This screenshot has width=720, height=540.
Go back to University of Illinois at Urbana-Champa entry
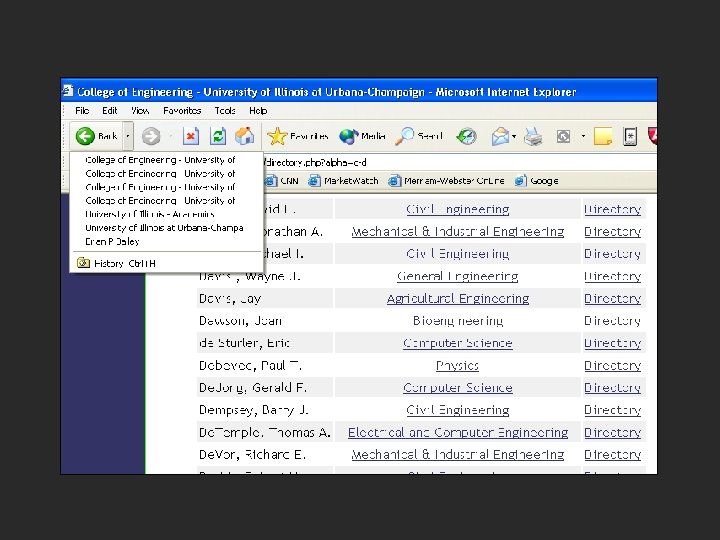(164, 228)
